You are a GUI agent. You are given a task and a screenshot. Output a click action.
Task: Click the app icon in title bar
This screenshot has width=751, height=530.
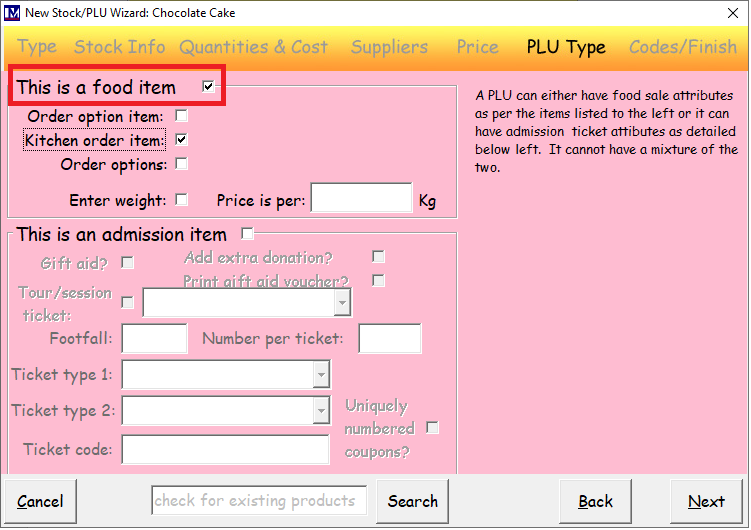pos(12,12)
